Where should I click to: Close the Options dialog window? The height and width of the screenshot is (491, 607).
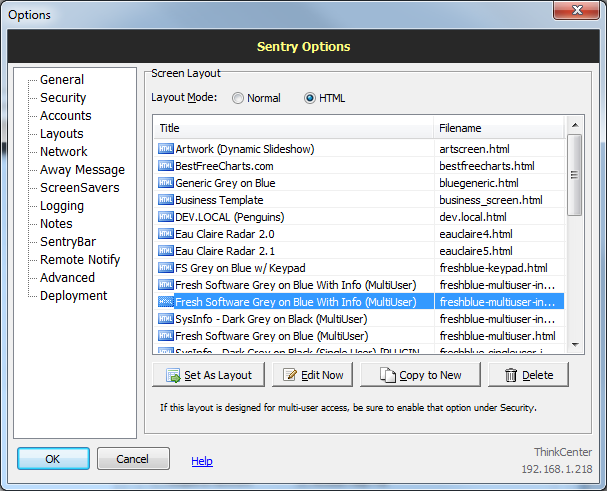576,10
